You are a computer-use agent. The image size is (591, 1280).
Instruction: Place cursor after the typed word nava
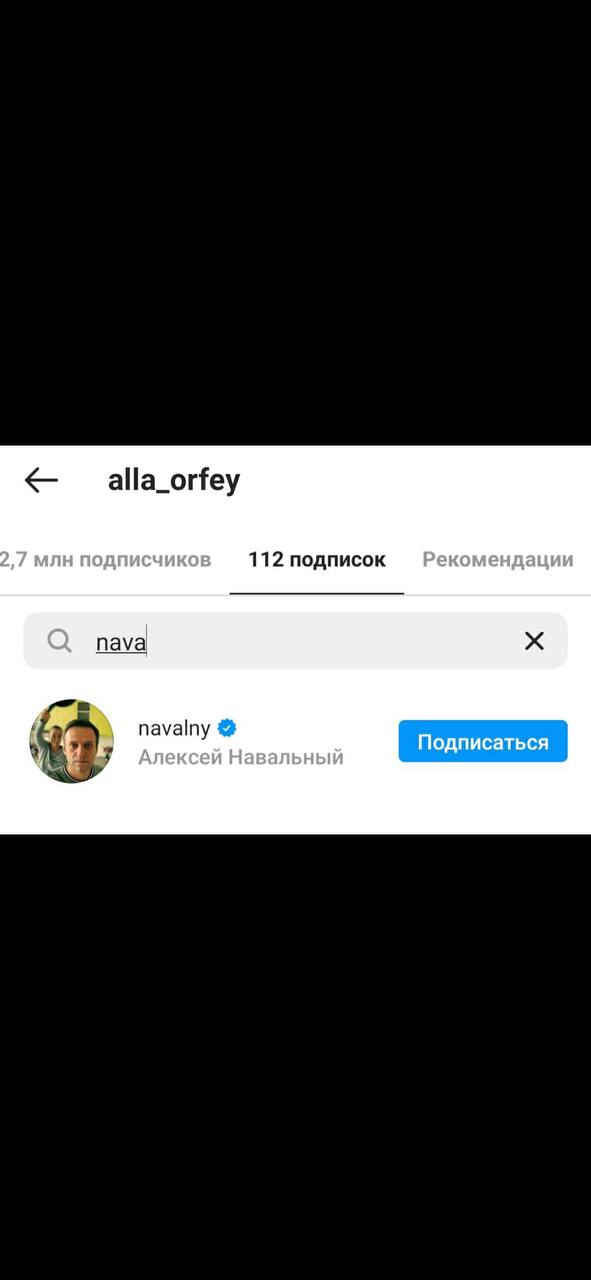tap(147, 642)
